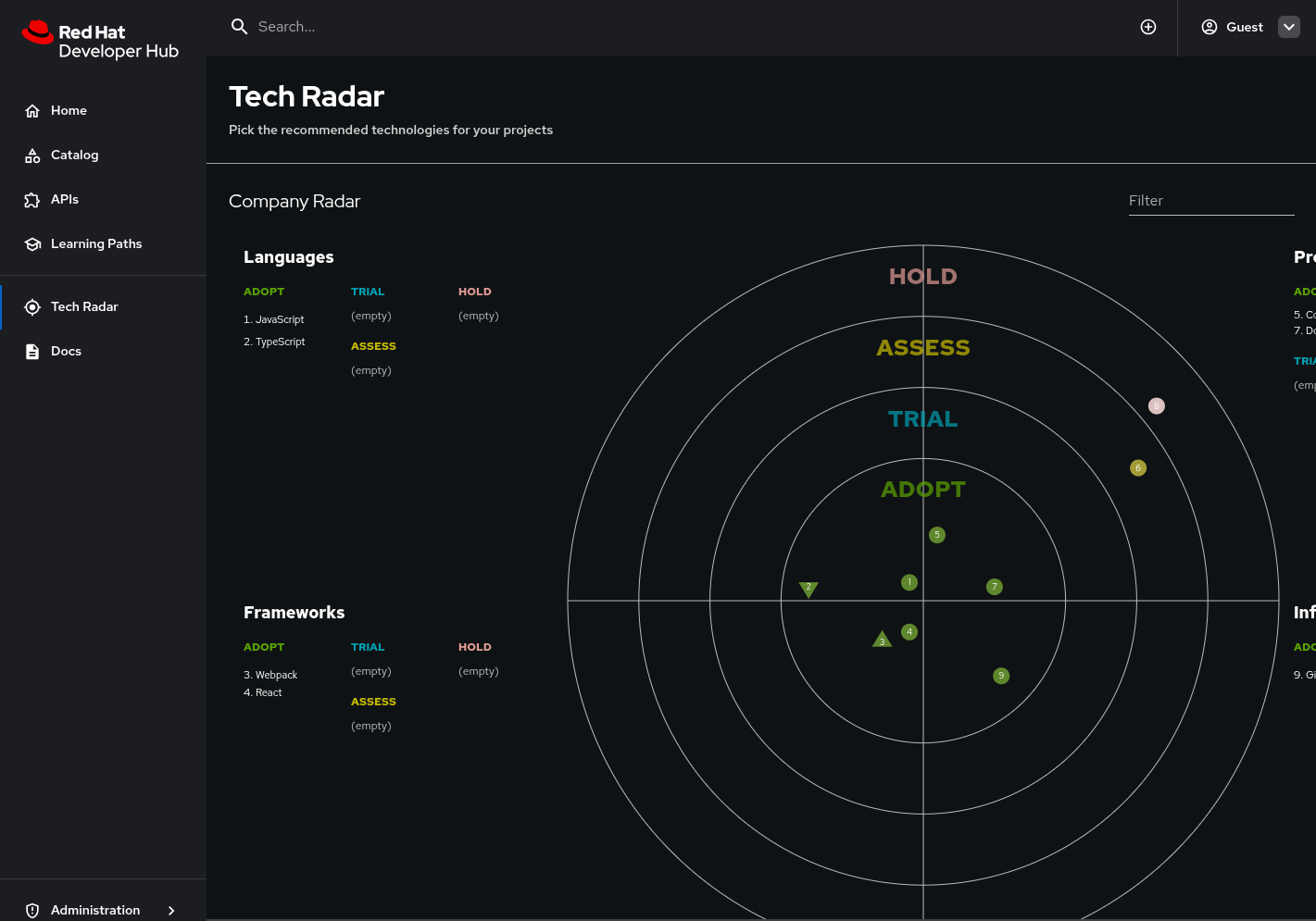Click the Guest user avatar icon
This screenshot has height=921, width=1316.
(x=1209, y=27)
